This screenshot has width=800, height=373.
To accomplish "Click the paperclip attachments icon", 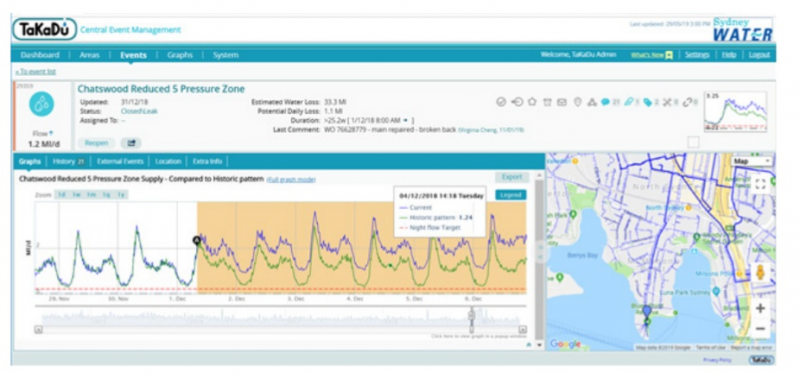I will (629, 102).
